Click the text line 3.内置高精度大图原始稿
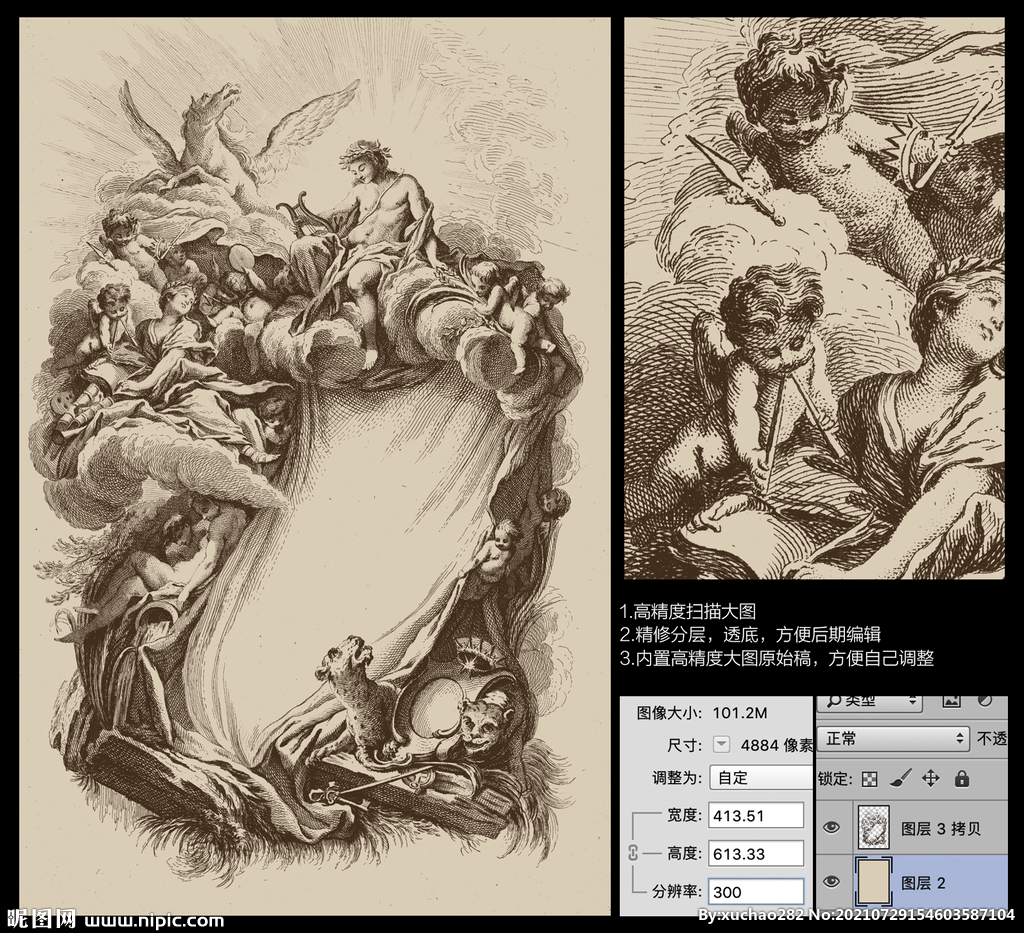1024x933 pixels. (716, 658)
